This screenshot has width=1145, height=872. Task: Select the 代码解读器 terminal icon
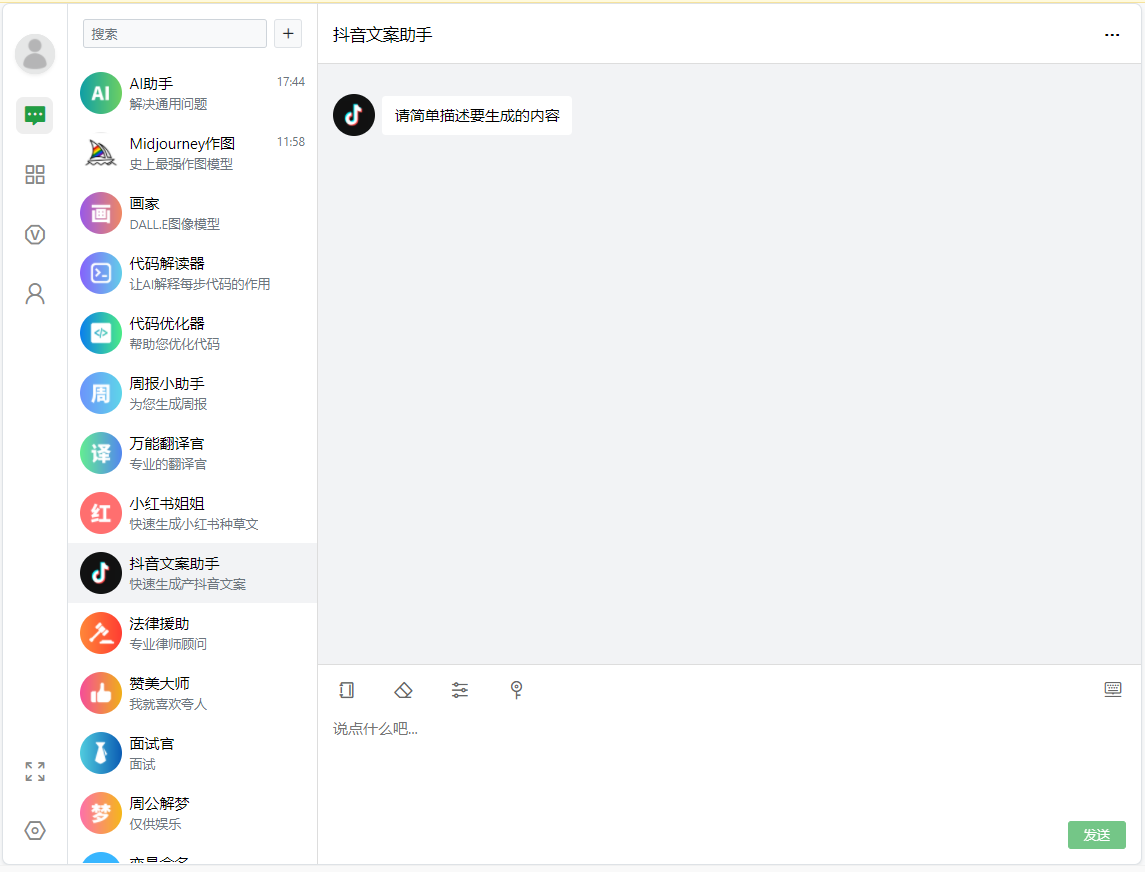pos(101,273)
